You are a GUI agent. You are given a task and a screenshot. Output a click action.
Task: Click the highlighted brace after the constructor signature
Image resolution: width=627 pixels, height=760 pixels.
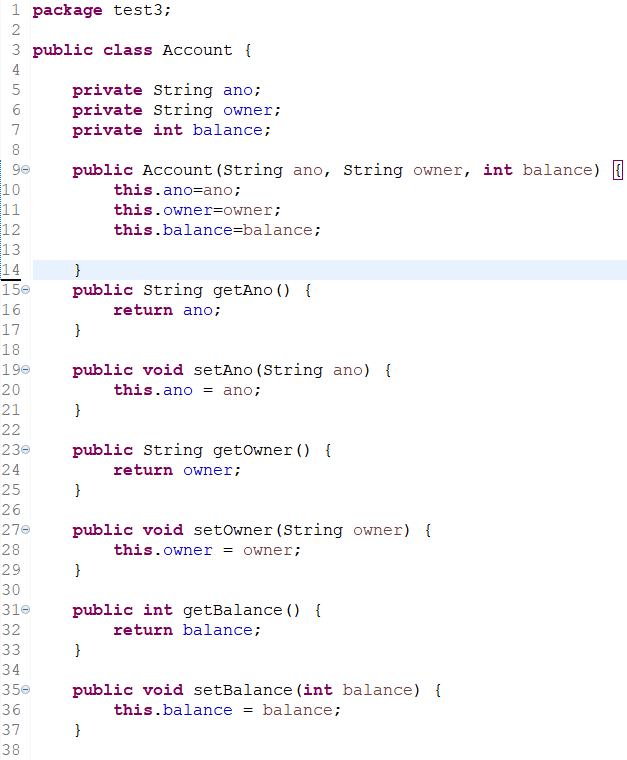tap(618, 170)
